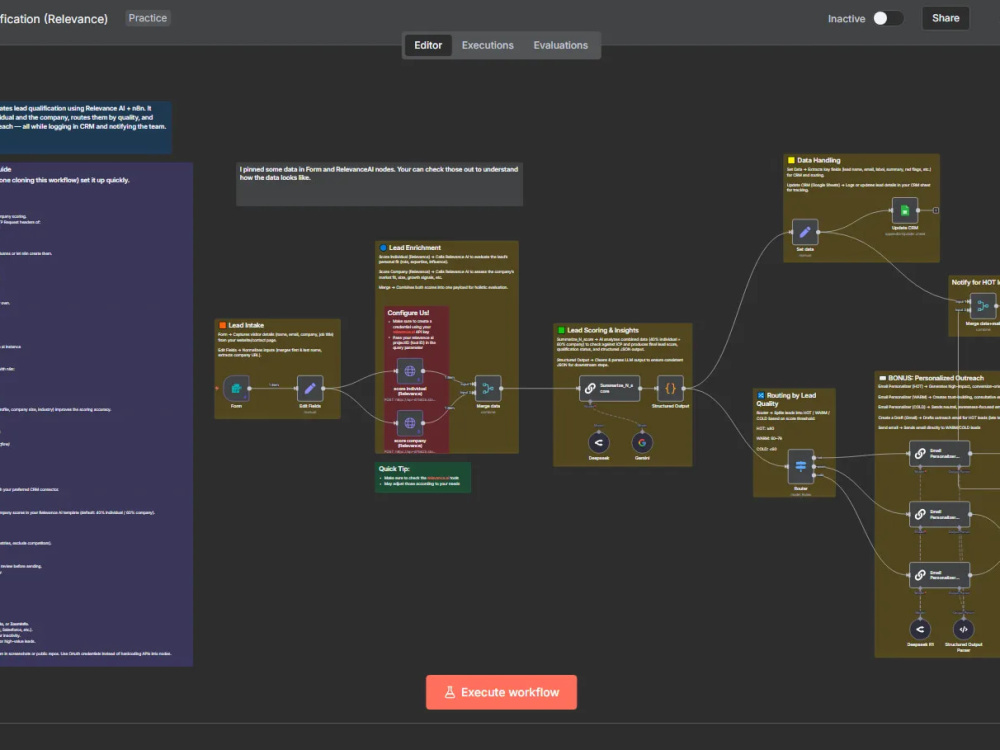Click the plus connector after Update CRM
Viewport: 1000px width, 750px height.
coord(936,210)
